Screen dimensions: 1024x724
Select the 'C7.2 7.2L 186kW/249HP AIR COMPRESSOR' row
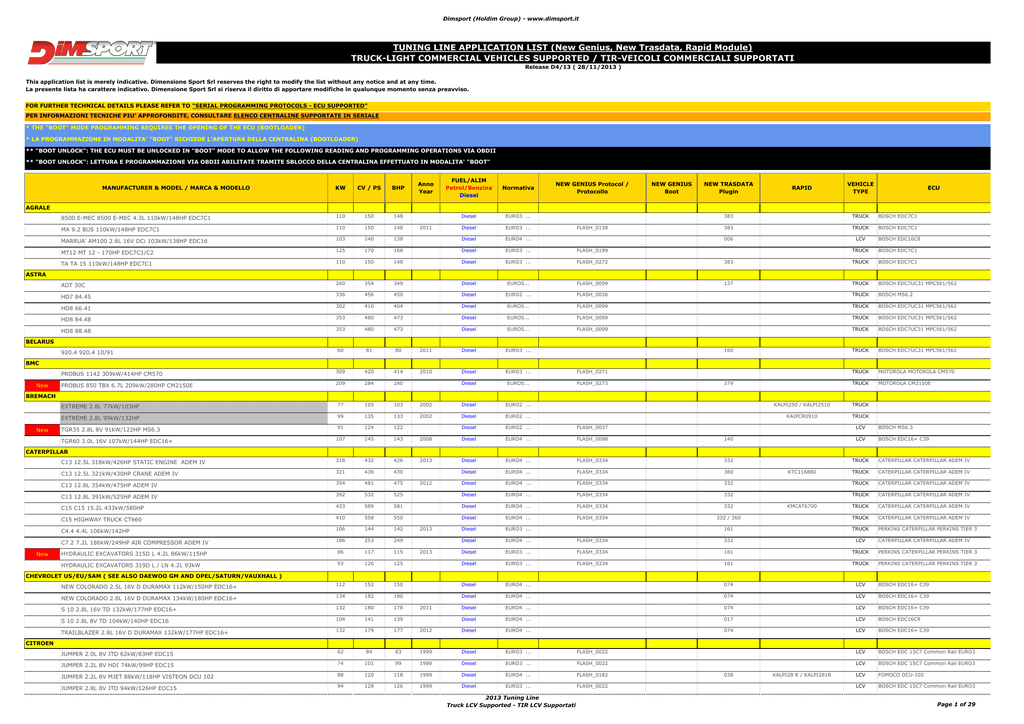(x=507, y=543)
